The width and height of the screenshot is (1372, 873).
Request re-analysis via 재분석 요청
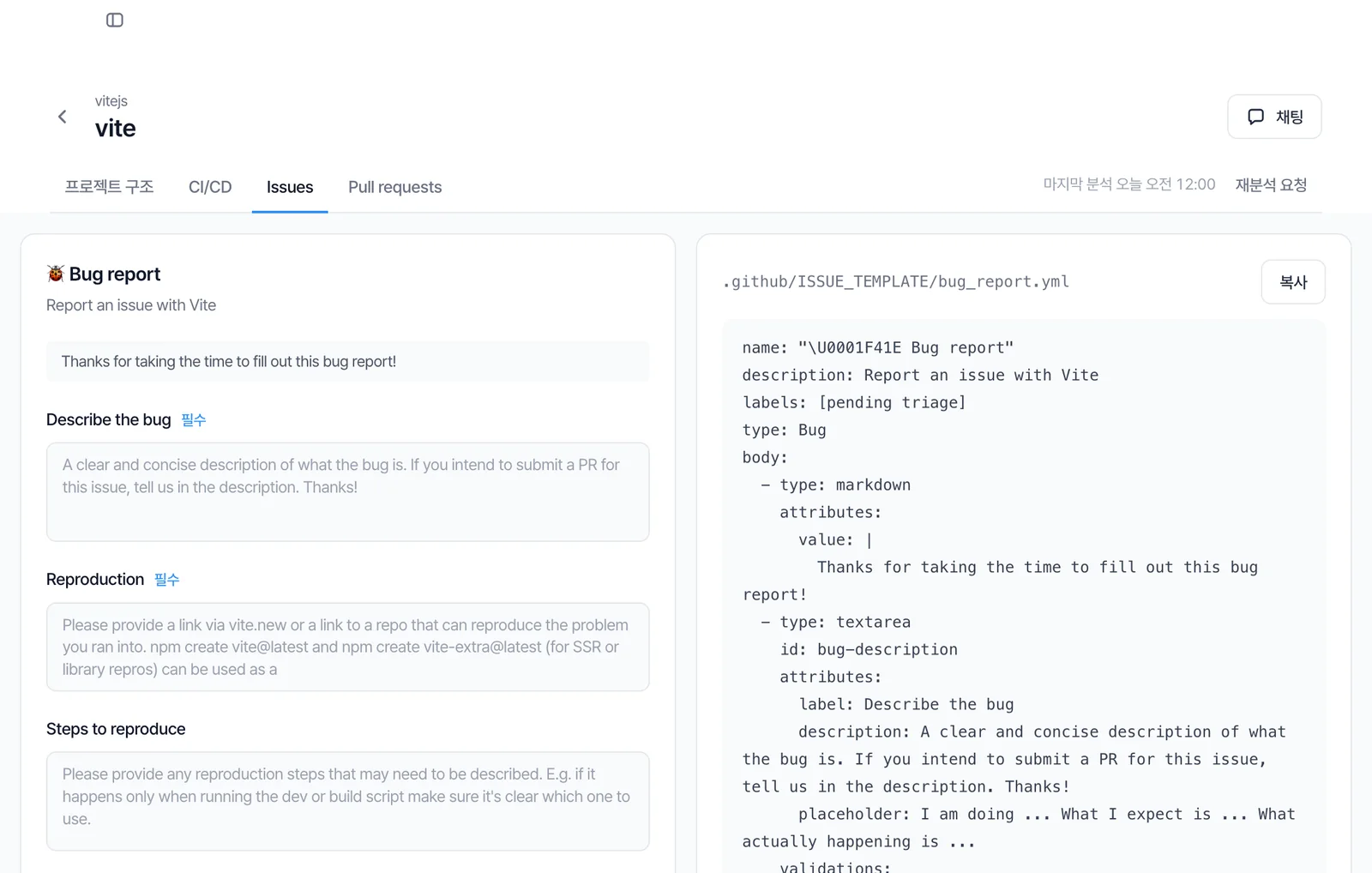pos(1271,184)
